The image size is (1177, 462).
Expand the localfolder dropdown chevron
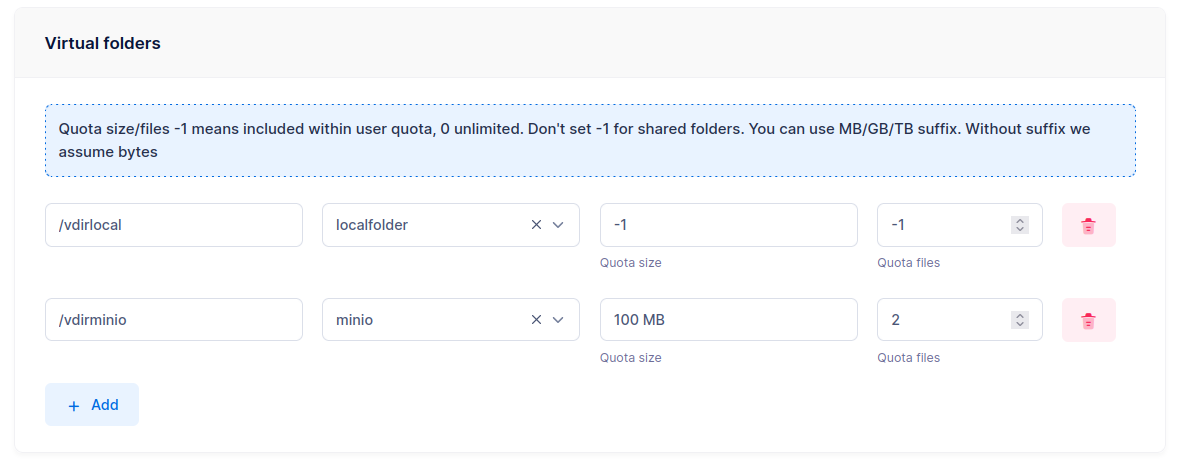[558, 225]
